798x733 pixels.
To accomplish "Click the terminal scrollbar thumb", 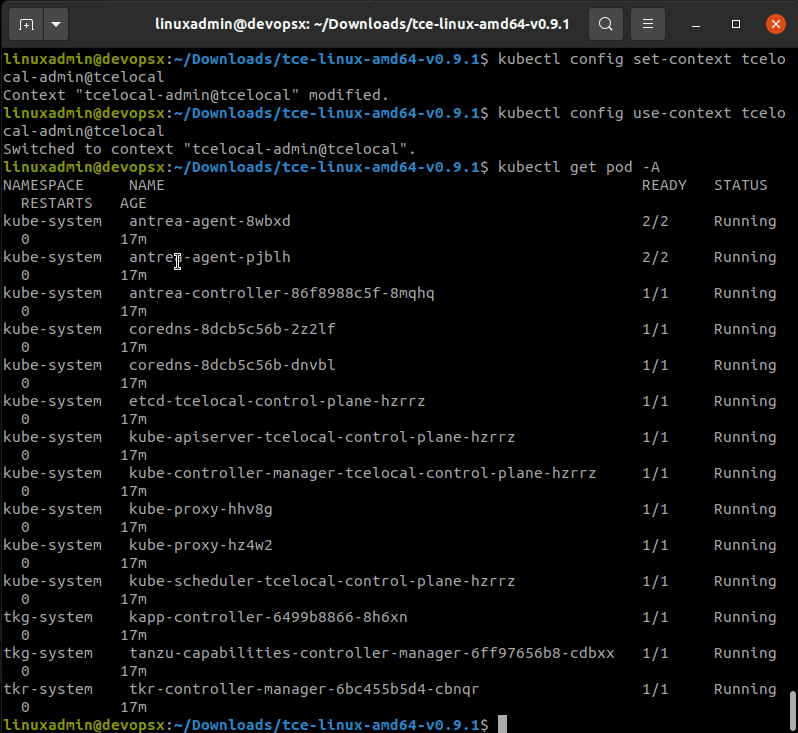I will click(x=793, y=711).
